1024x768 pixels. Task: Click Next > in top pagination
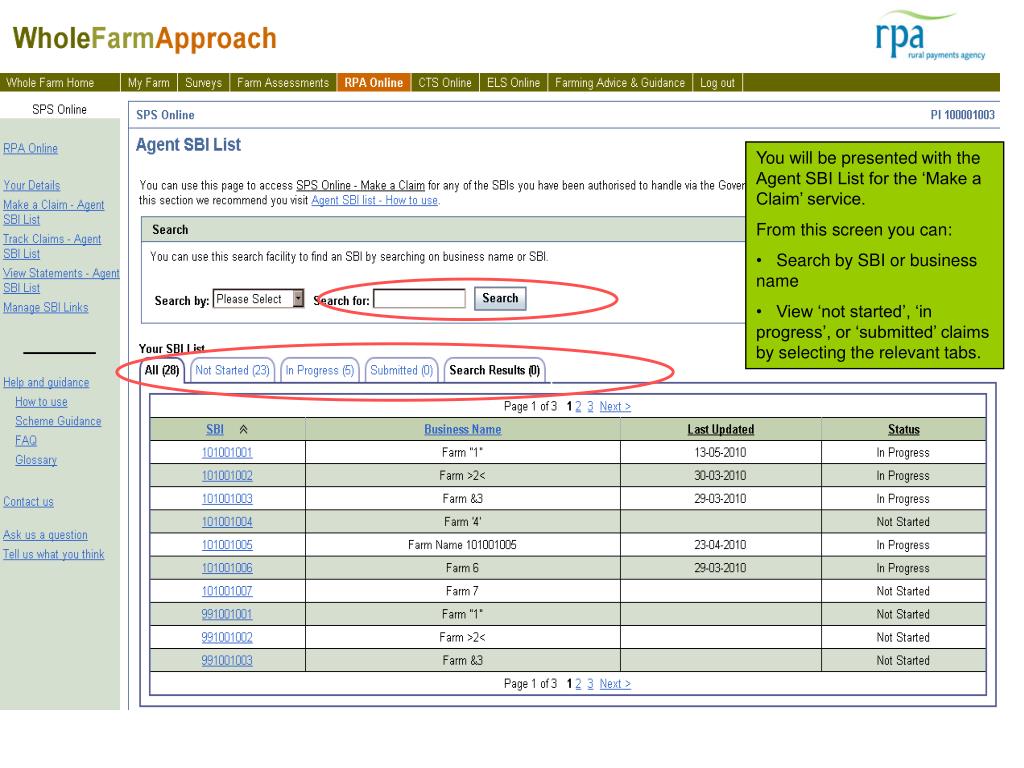pos(615,406)
